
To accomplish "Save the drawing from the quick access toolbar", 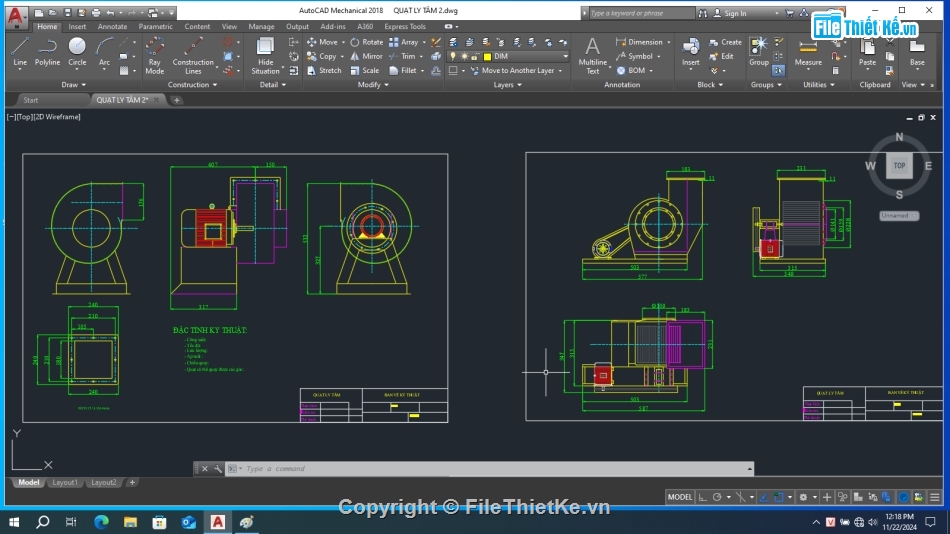I will (x=67, y=13).
